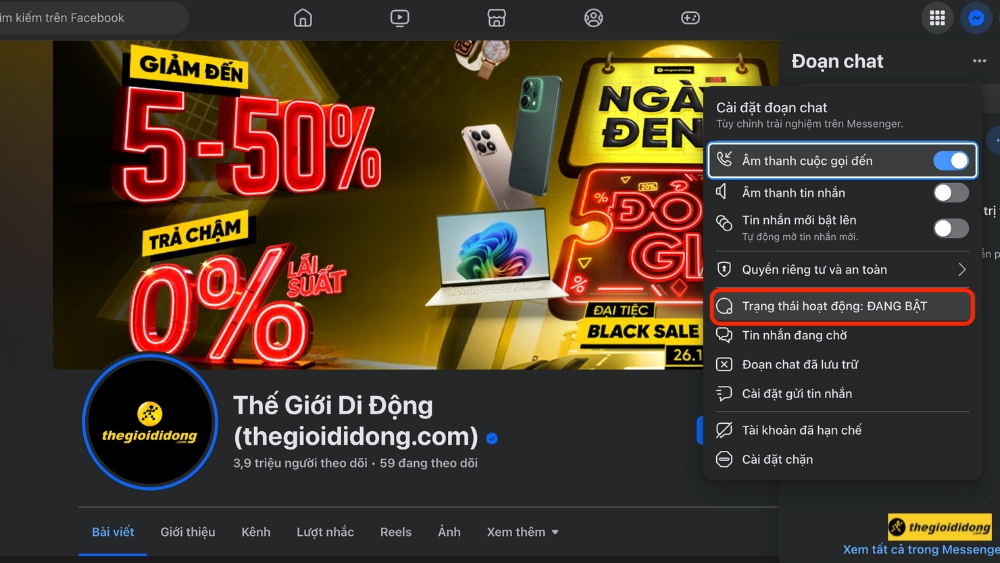Image resolution: width=1000 pixels, height=563 pixels.
Task: Switch to the Giới thiệu tab
Action: click(x=188, y=532)
